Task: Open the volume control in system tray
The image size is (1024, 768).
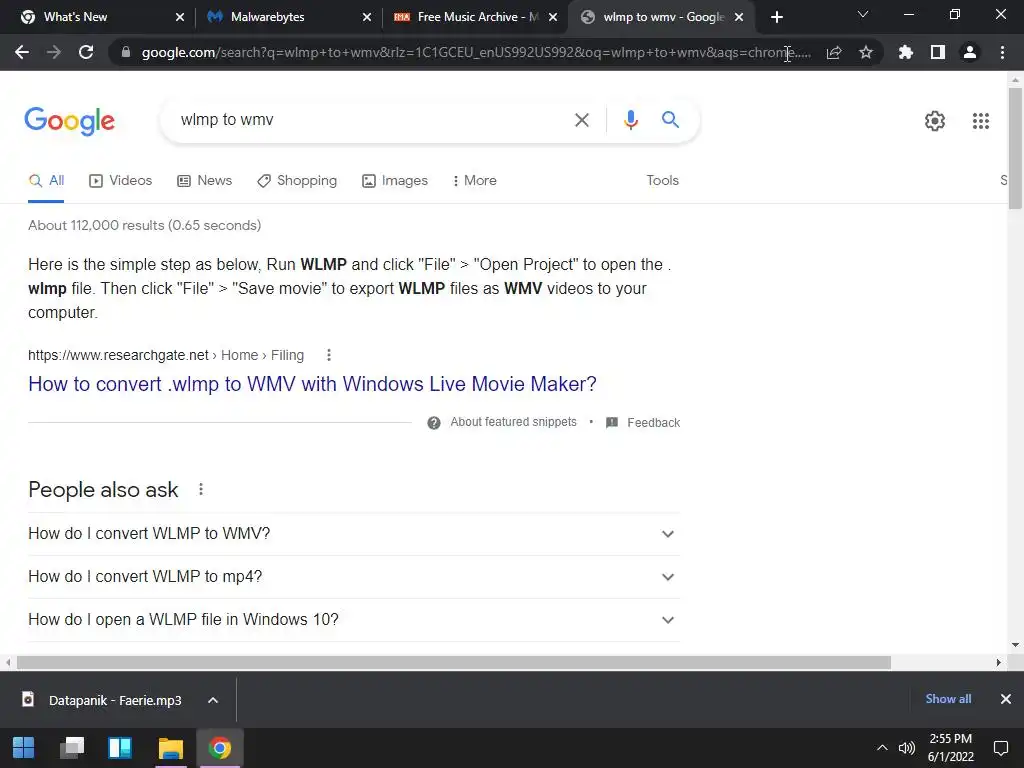Action: point(906,748)
